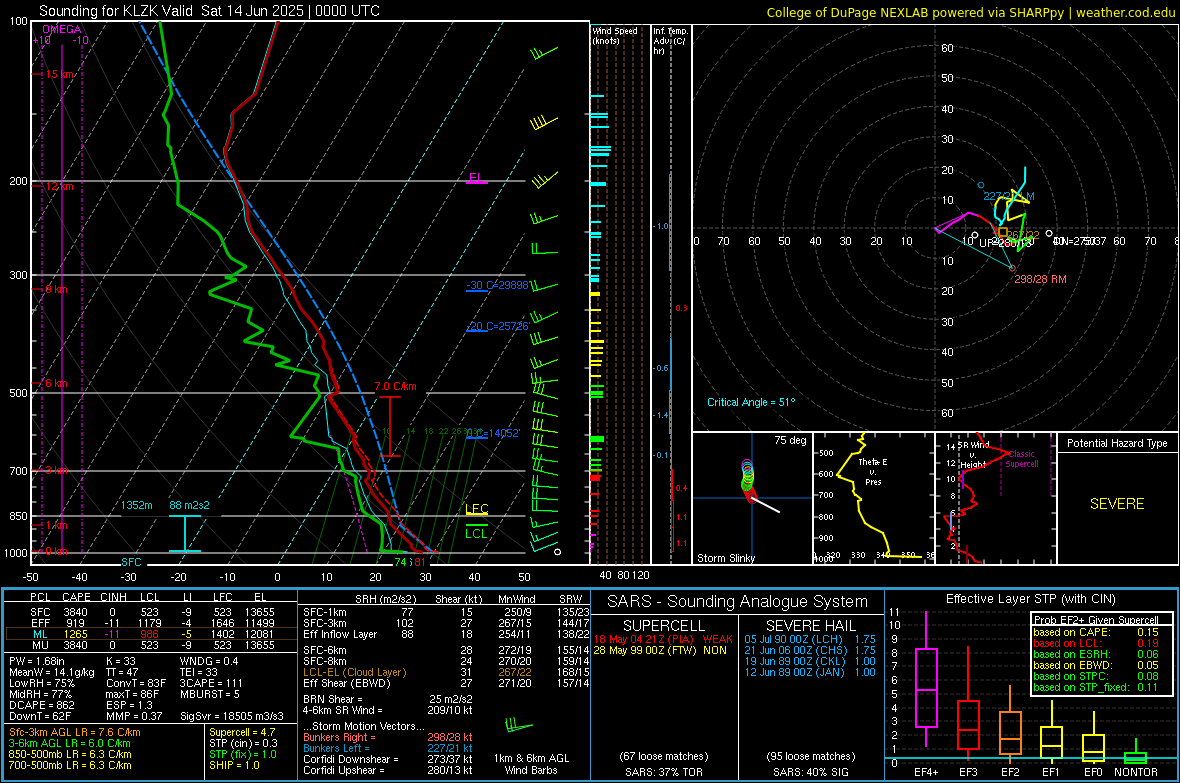Click the 'SARS: 40% SIG' result
This screenshot has height=783, width=1180.
(810, 772)
